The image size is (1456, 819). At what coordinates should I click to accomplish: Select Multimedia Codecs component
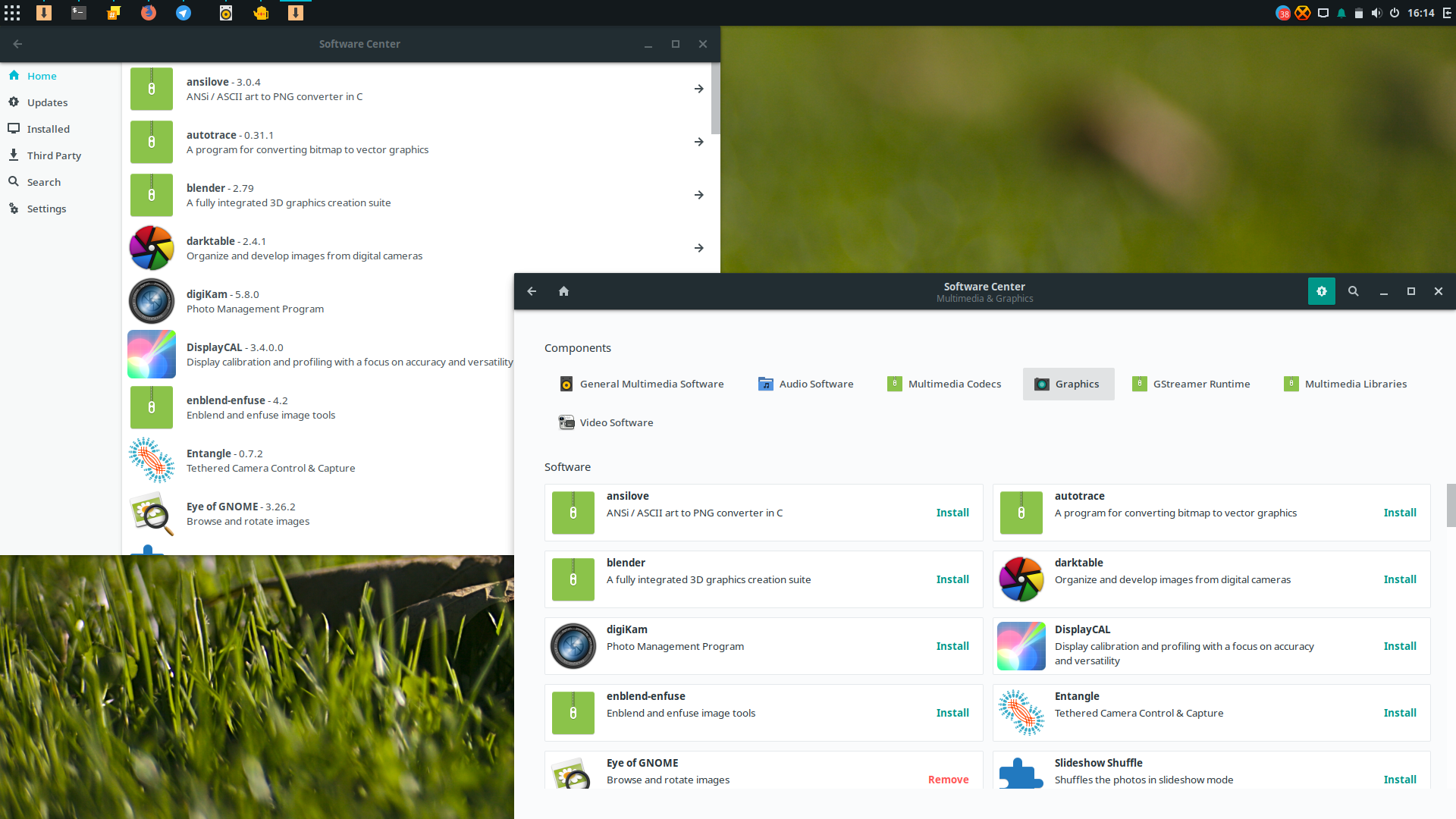tap(944, 384)
